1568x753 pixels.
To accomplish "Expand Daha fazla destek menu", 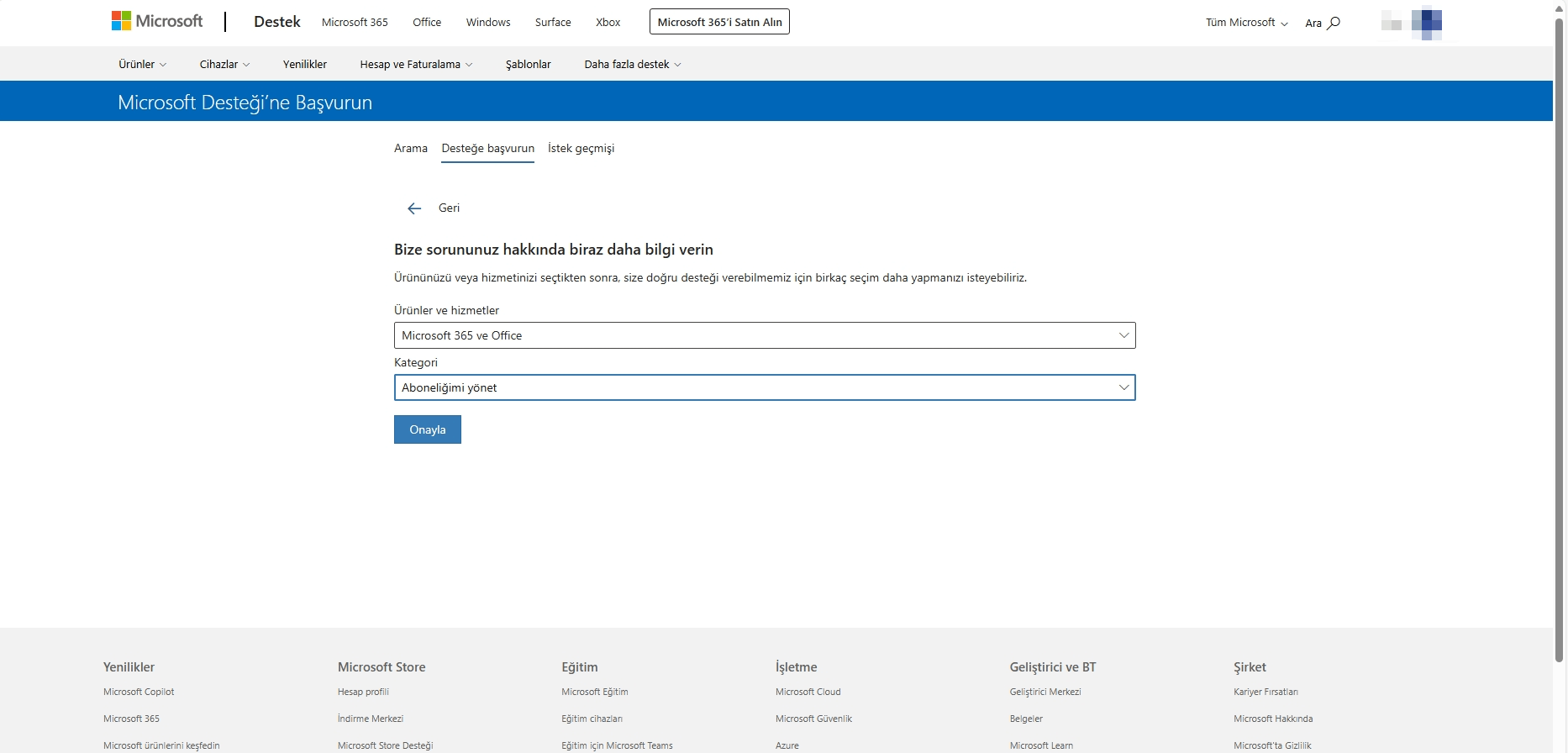I will pos(633,64).
